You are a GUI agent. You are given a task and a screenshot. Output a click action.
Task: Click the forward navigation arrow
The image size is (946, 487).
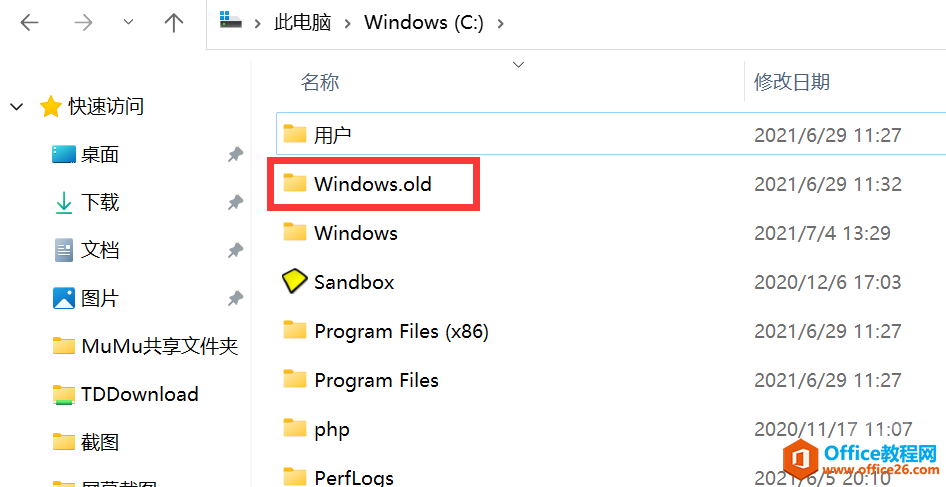point(83,23)
